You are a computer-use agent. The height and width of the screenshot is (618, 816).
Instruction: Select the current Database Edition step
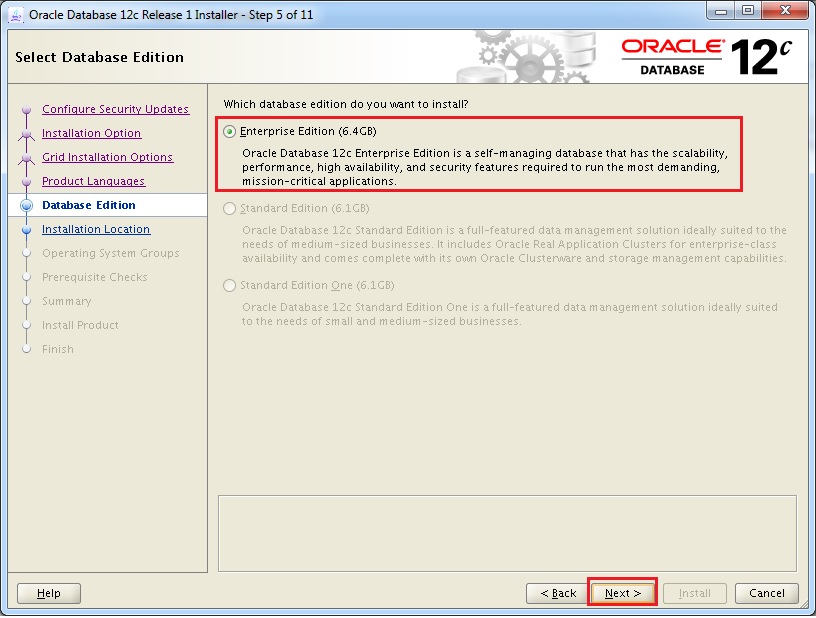point(89,205)
